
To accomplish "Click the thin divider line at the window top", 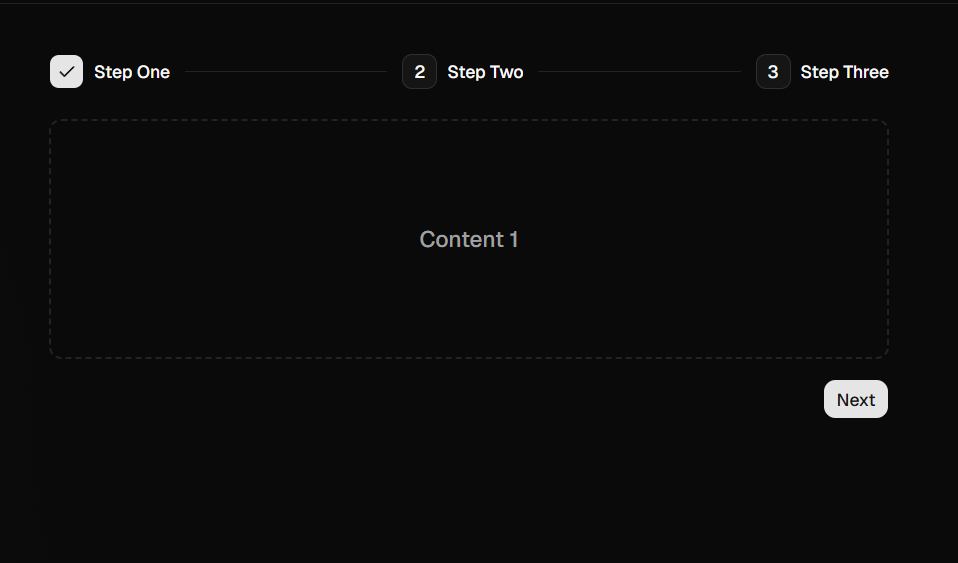I will 479,3.
